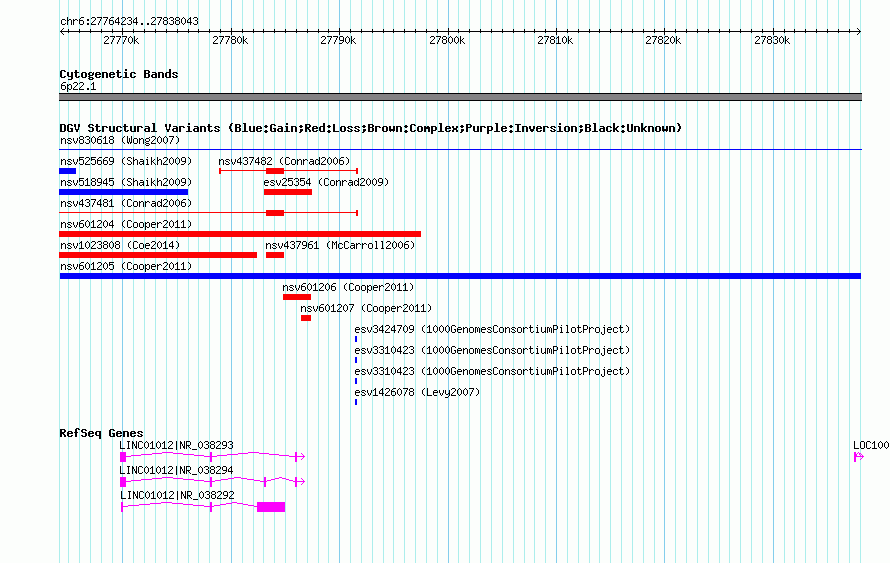Viewport: 890px width, 563px height.
Task: Click the LINC01012 NR_038293 transcript glyph
Action: click(213, 456)
